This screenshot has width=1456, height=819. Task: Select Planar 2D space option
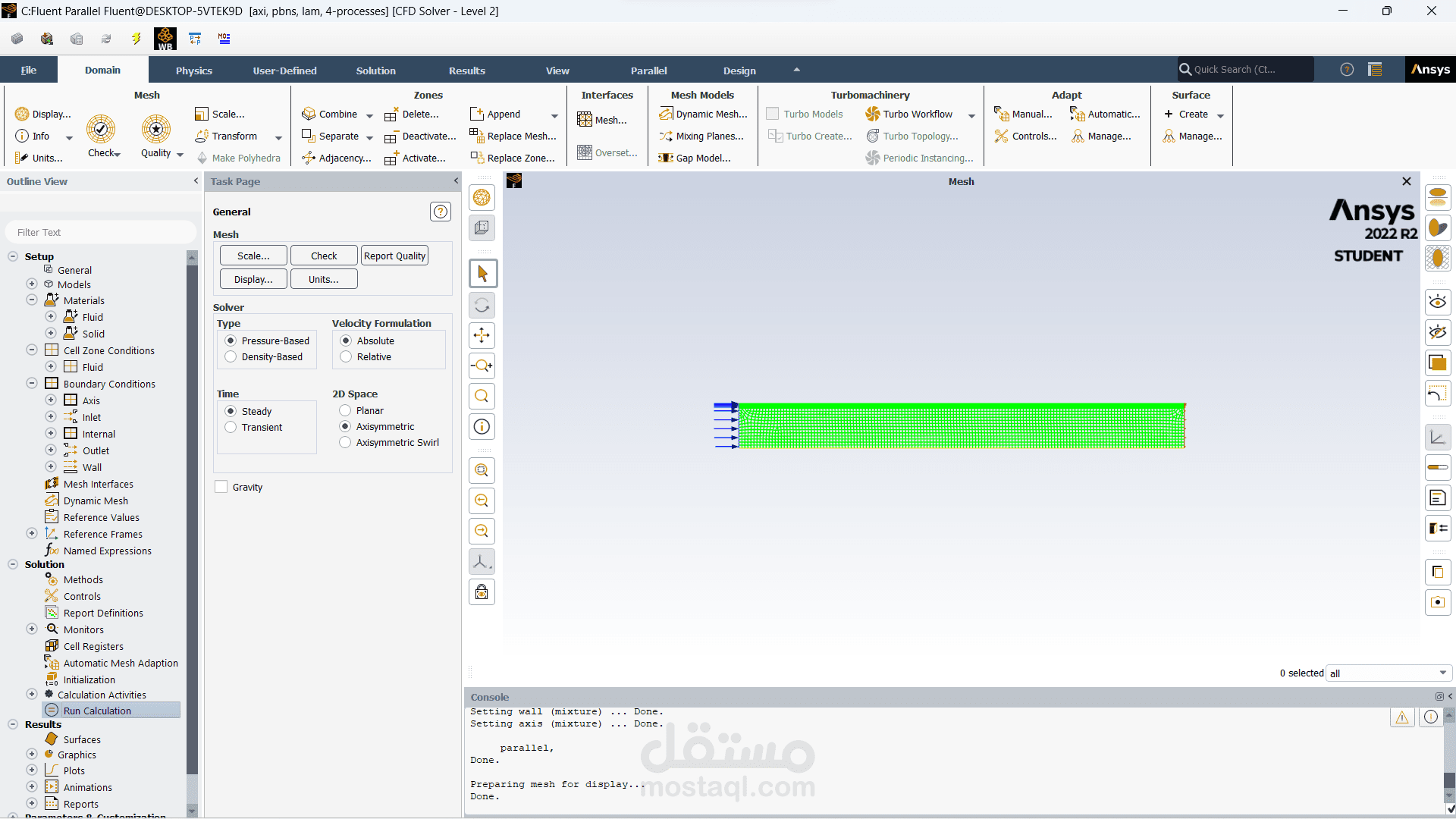click(346, 411)
